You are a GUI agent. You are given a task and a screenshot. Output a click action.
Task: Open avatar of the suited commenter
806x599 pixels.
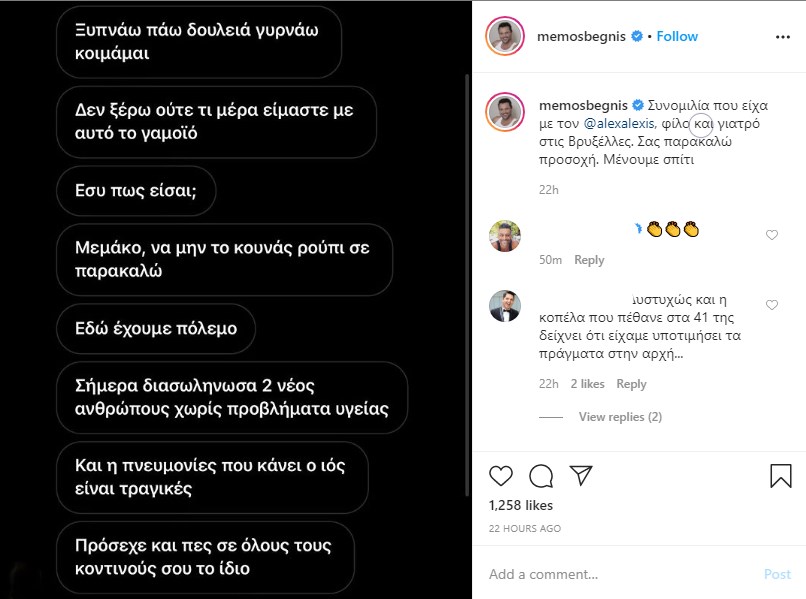tap(504, 306)
